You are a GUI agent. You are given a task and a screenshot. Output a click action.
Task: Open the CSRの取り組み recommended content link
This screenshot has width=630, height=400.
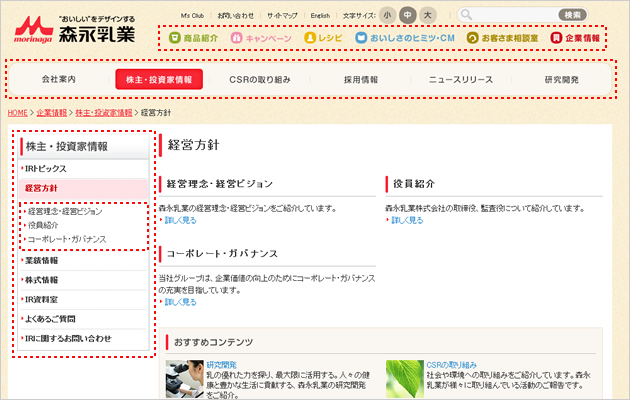point(452,365)
